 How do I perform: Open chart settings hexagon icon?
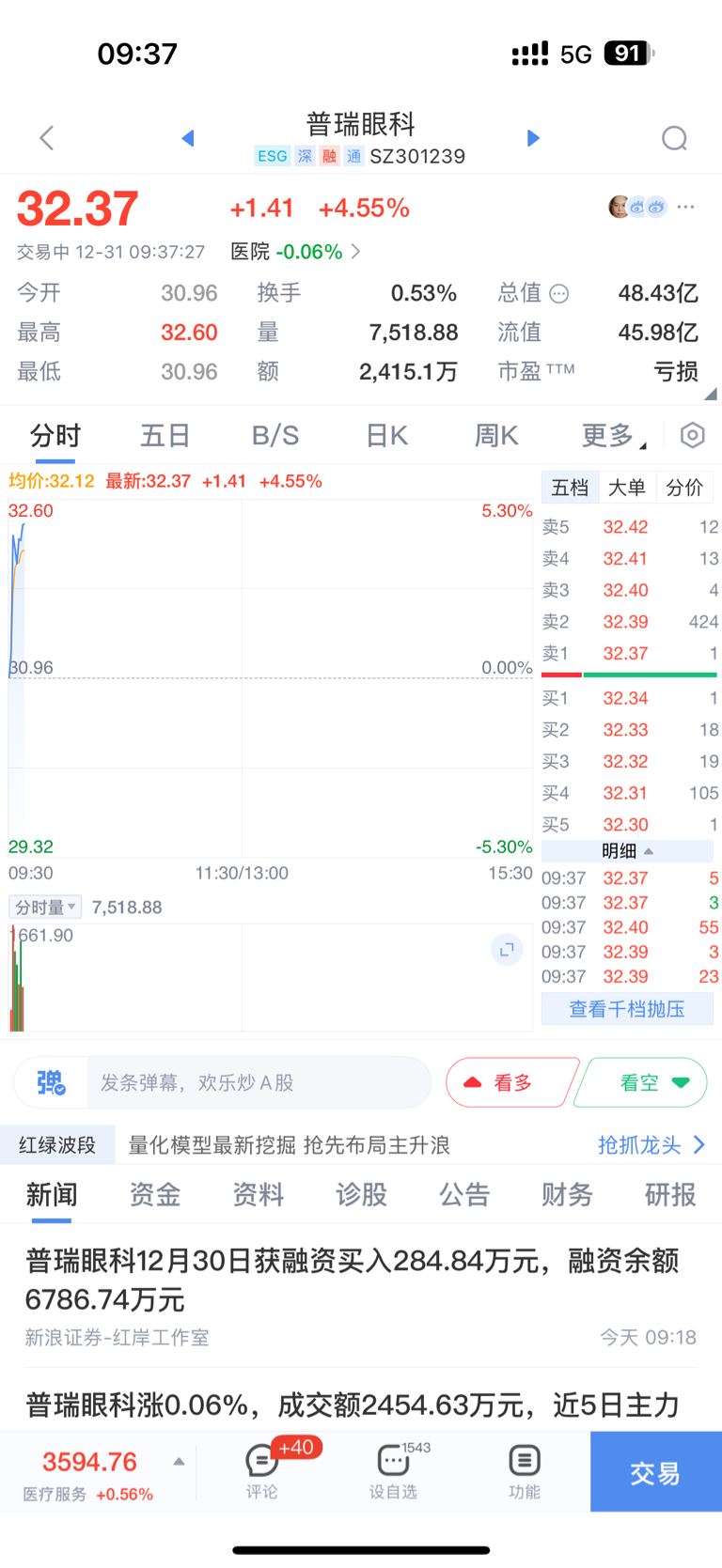tap(693, 435)
